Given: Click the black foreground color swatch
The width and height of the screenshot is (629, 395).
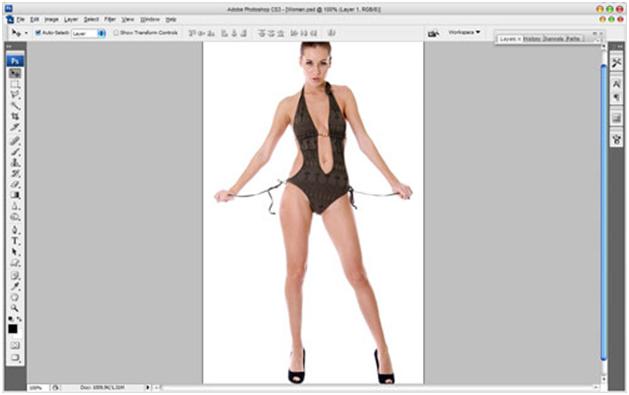Looking at the screenshot, I should tap(13, 329).
